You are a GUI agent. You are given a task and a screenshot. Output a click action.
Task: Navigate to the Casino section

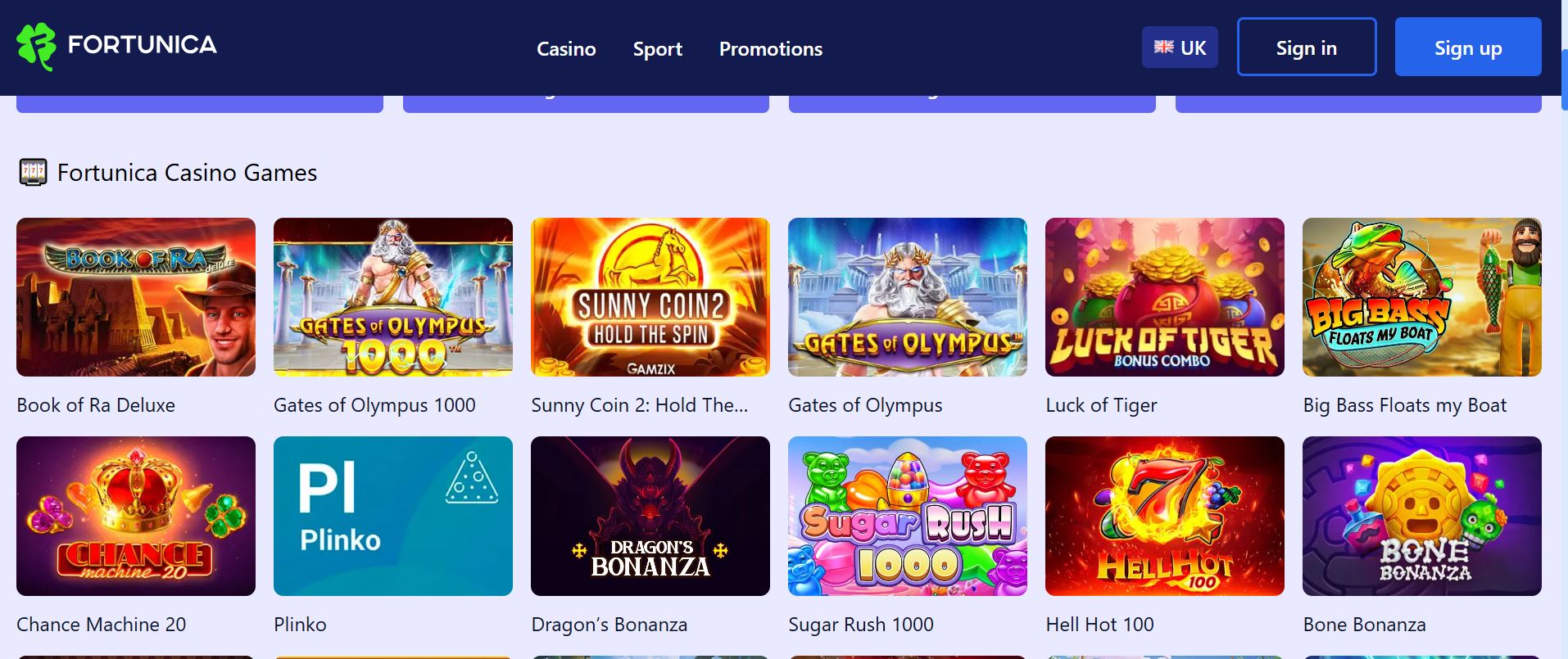(565, 49)
